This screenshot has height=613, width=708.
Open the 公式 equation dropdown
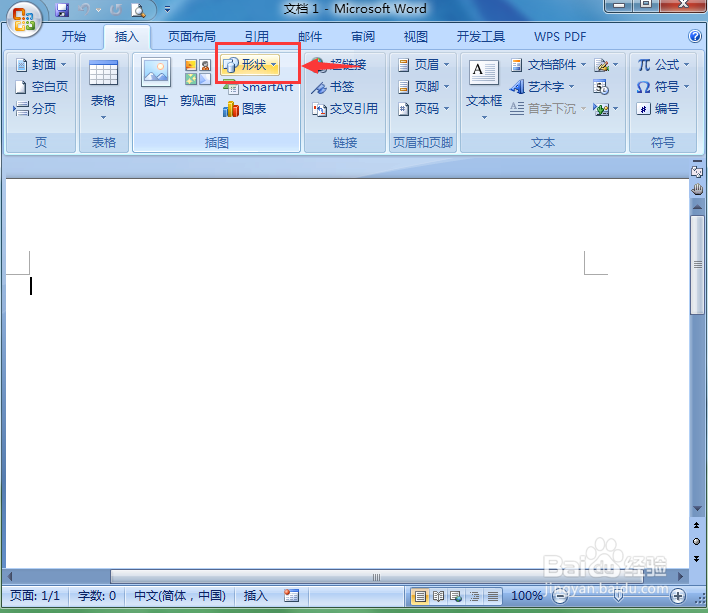(x=663, y=65)
